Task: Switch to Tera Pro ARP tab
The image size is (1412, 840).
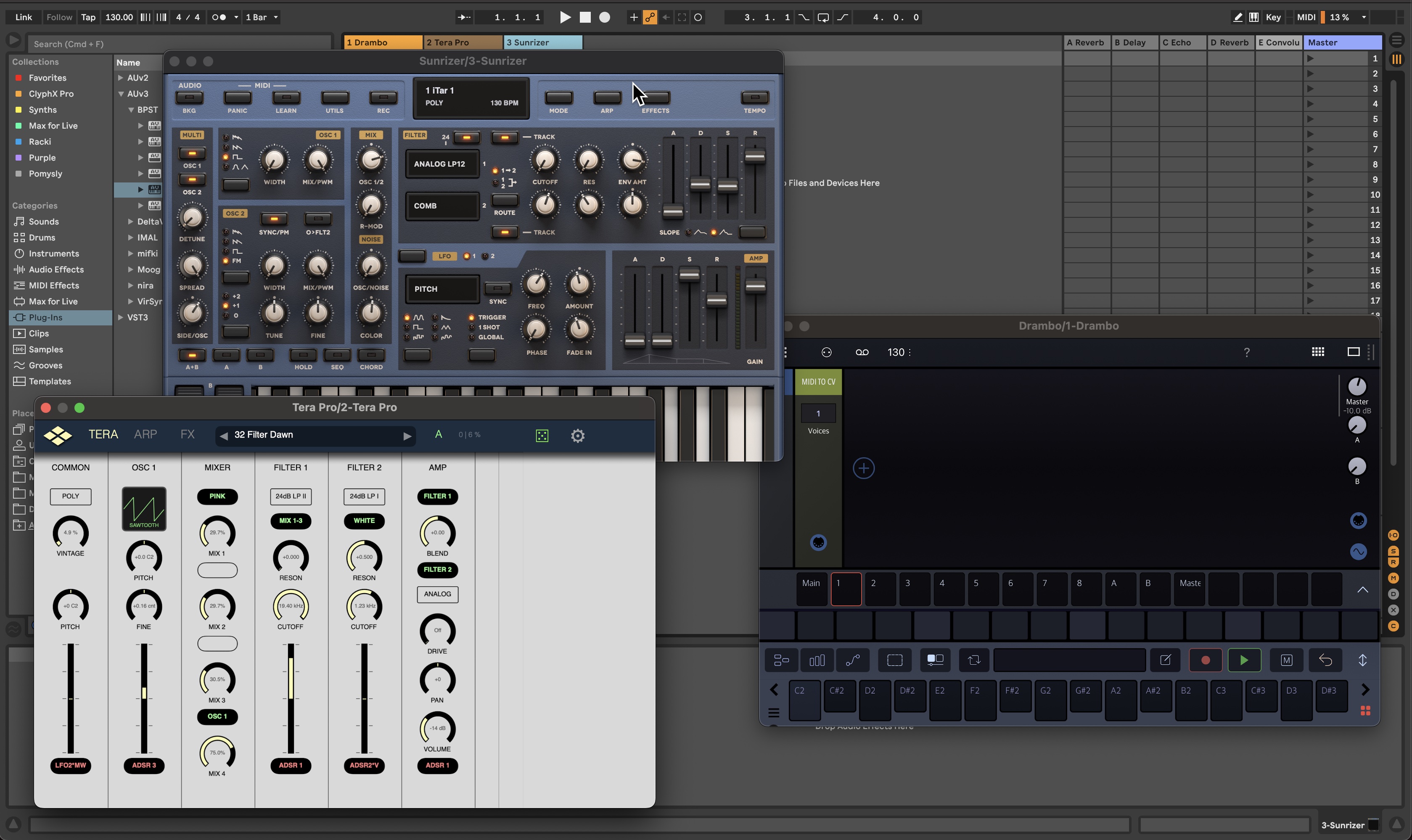Action: click(145, 434)
